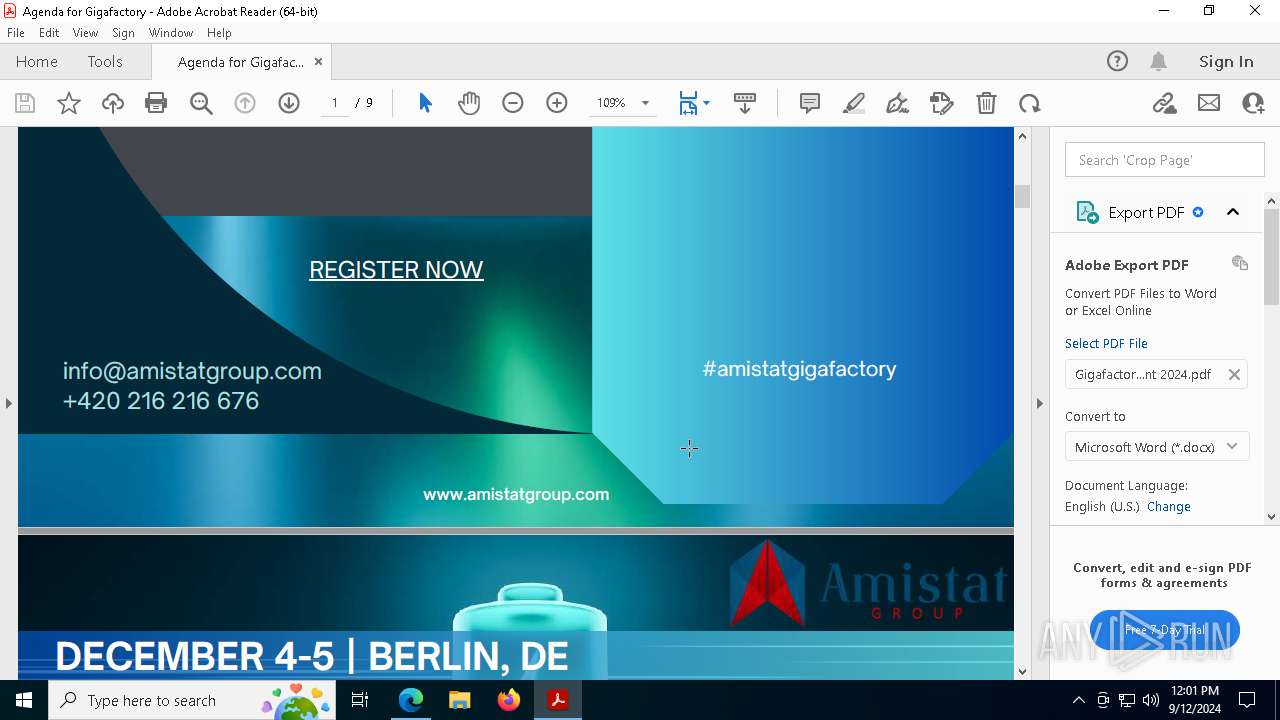Upload file to cloud icon
1280x720 pixels.
113,103
